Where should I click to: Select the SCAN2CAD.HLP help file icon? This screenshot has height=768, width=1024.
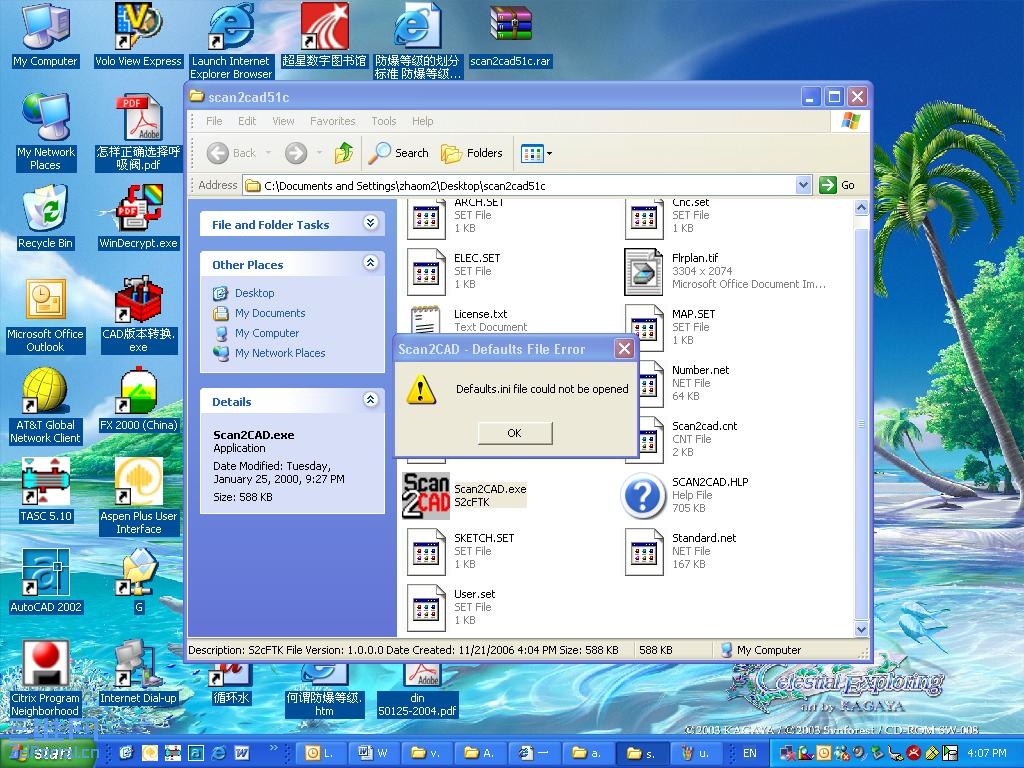643,496
